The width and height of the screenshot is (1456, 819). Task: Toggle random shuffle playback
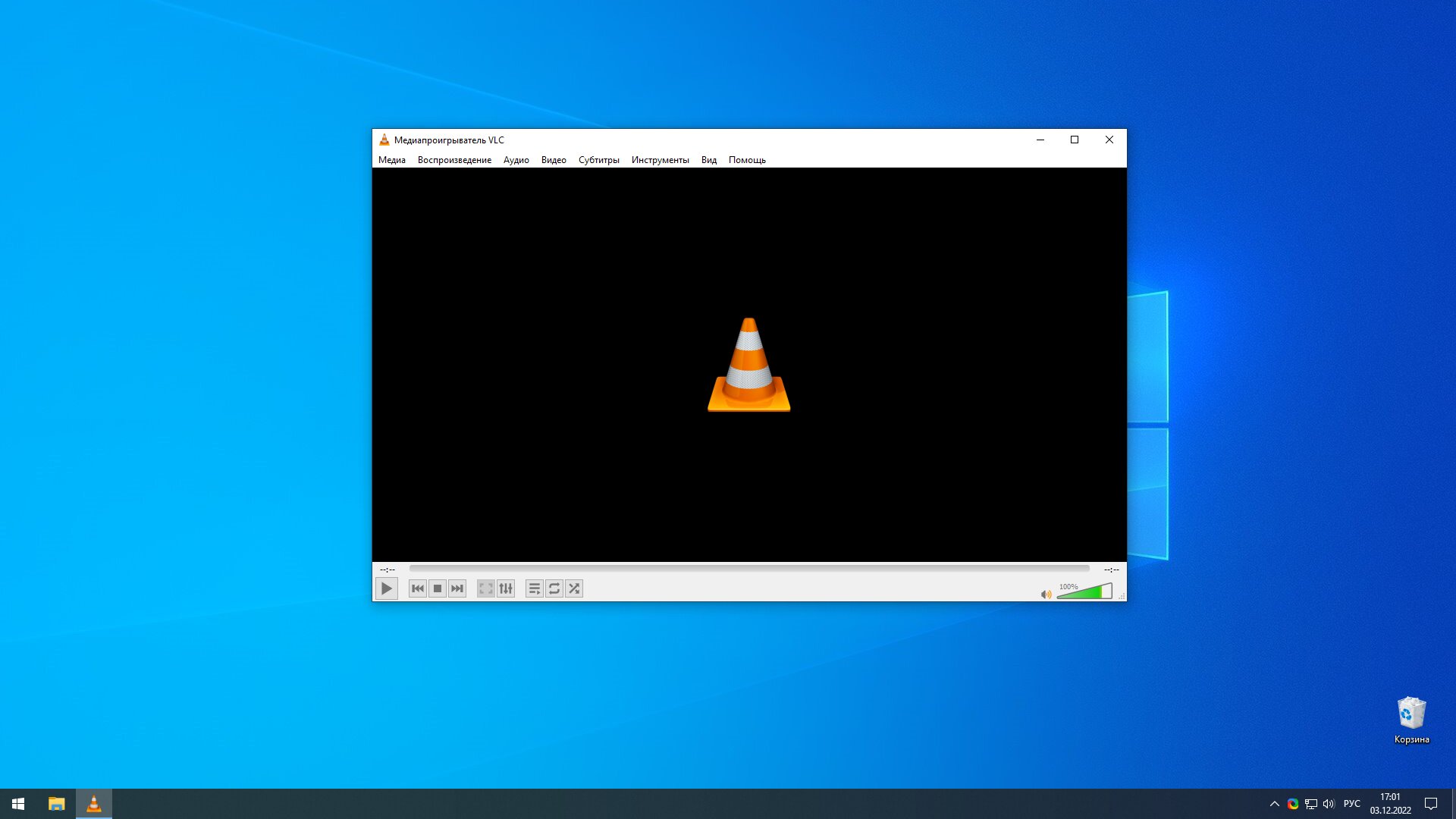pos(574,588)
